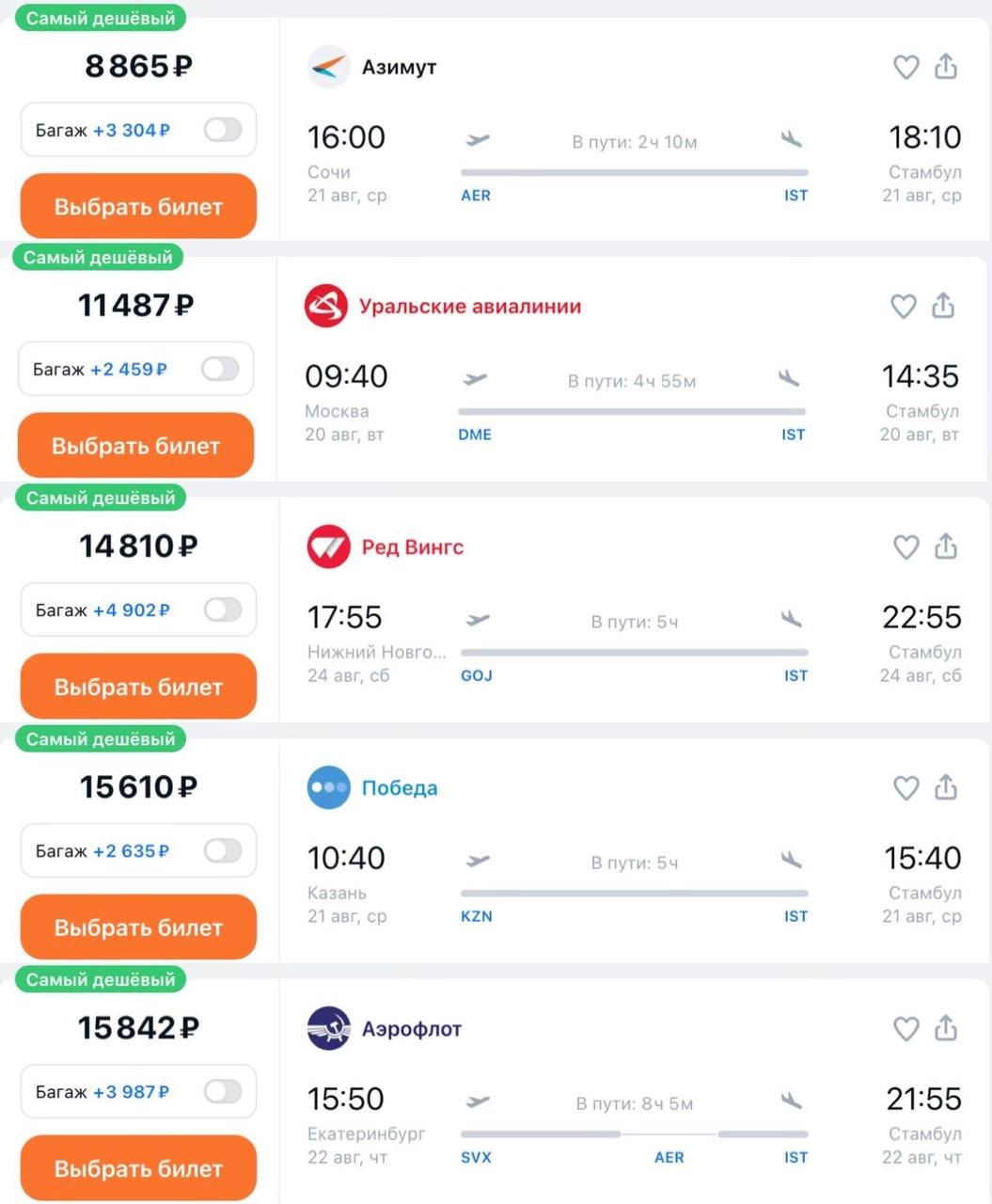Click the Победа airline logo
The image size is (992, 1204).
click(328, 787)
